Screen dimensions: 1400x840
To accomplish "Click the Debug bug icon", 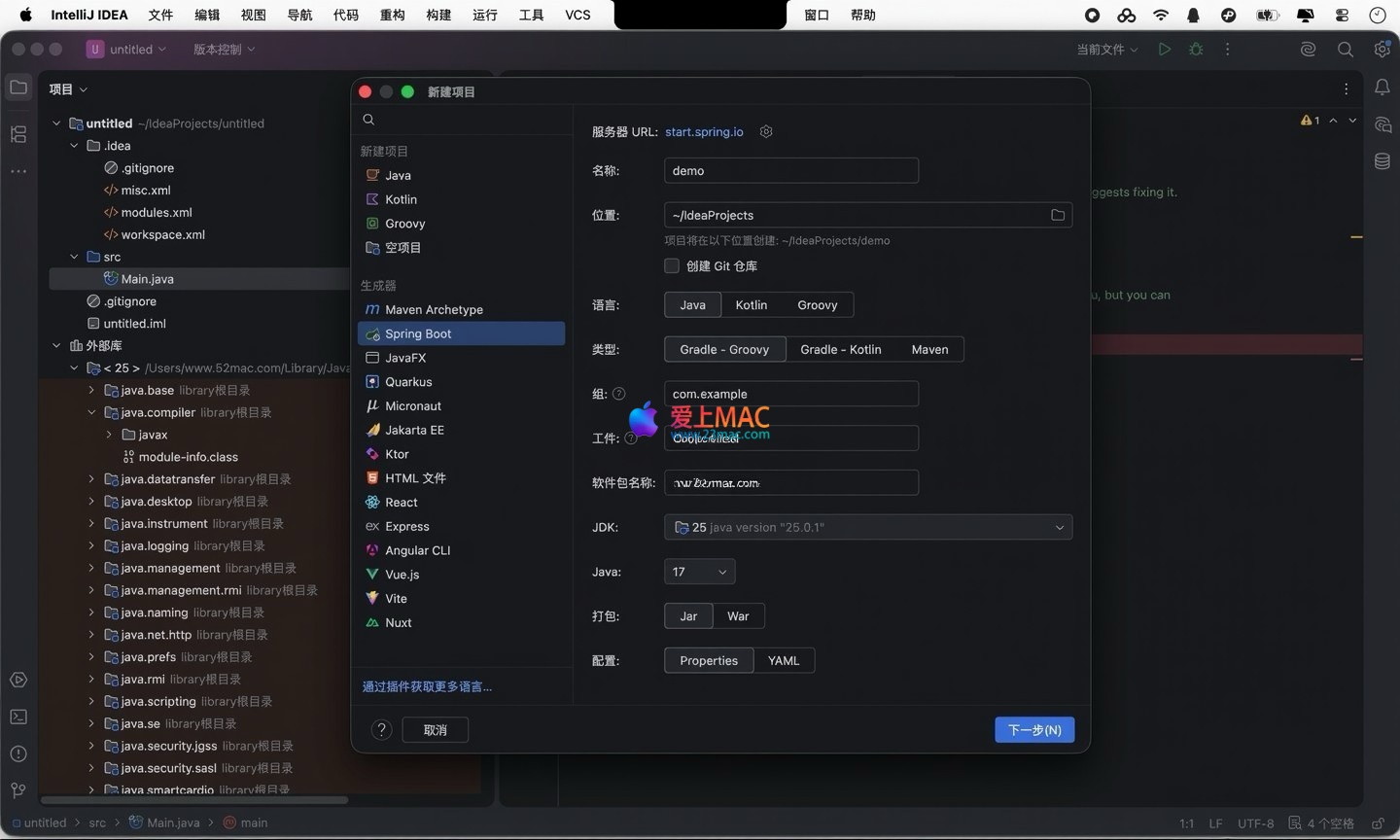I will click(1196, 50).
